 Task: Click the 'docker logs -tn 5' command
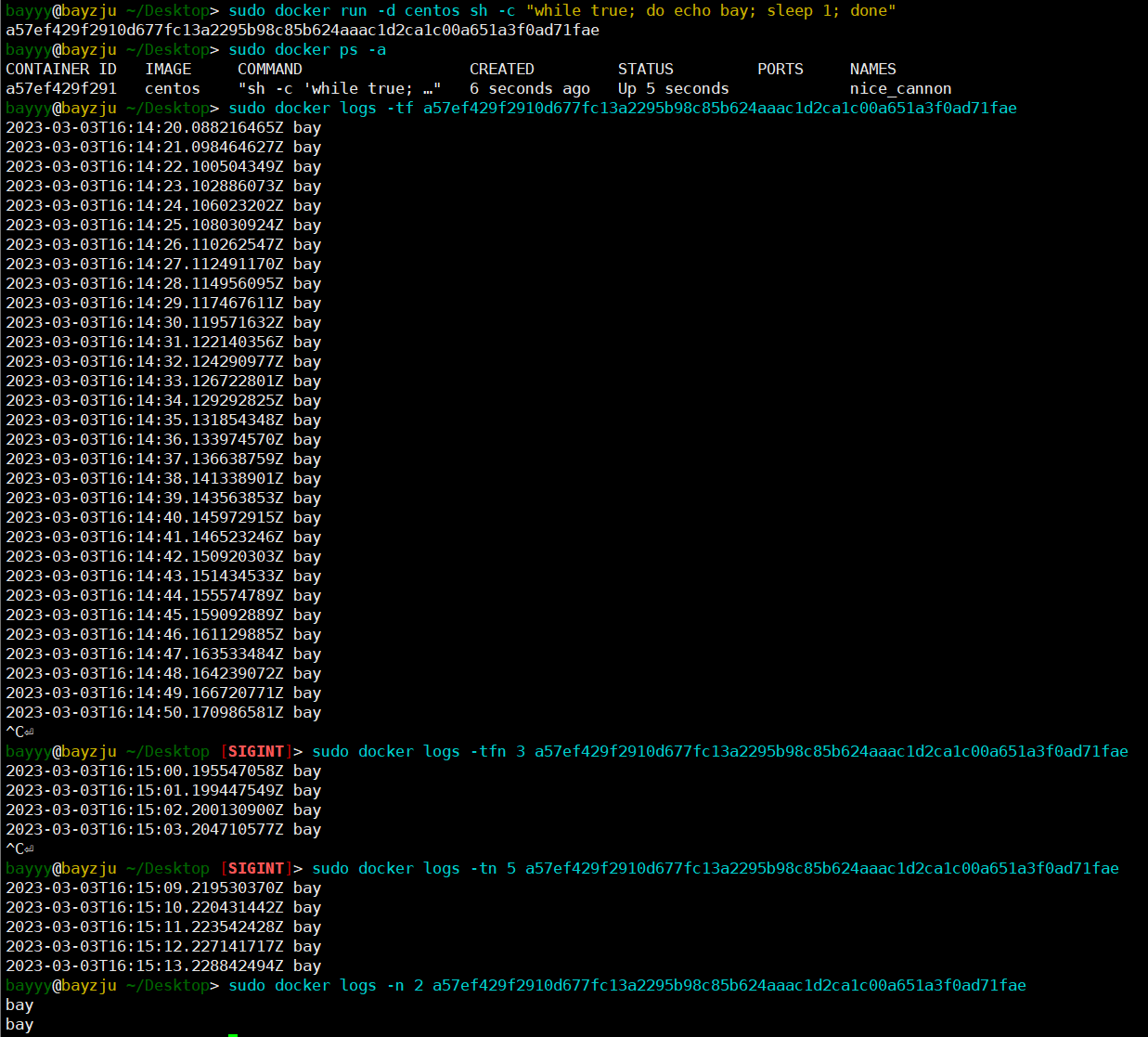pyautogui.click(x=716, y=869)
